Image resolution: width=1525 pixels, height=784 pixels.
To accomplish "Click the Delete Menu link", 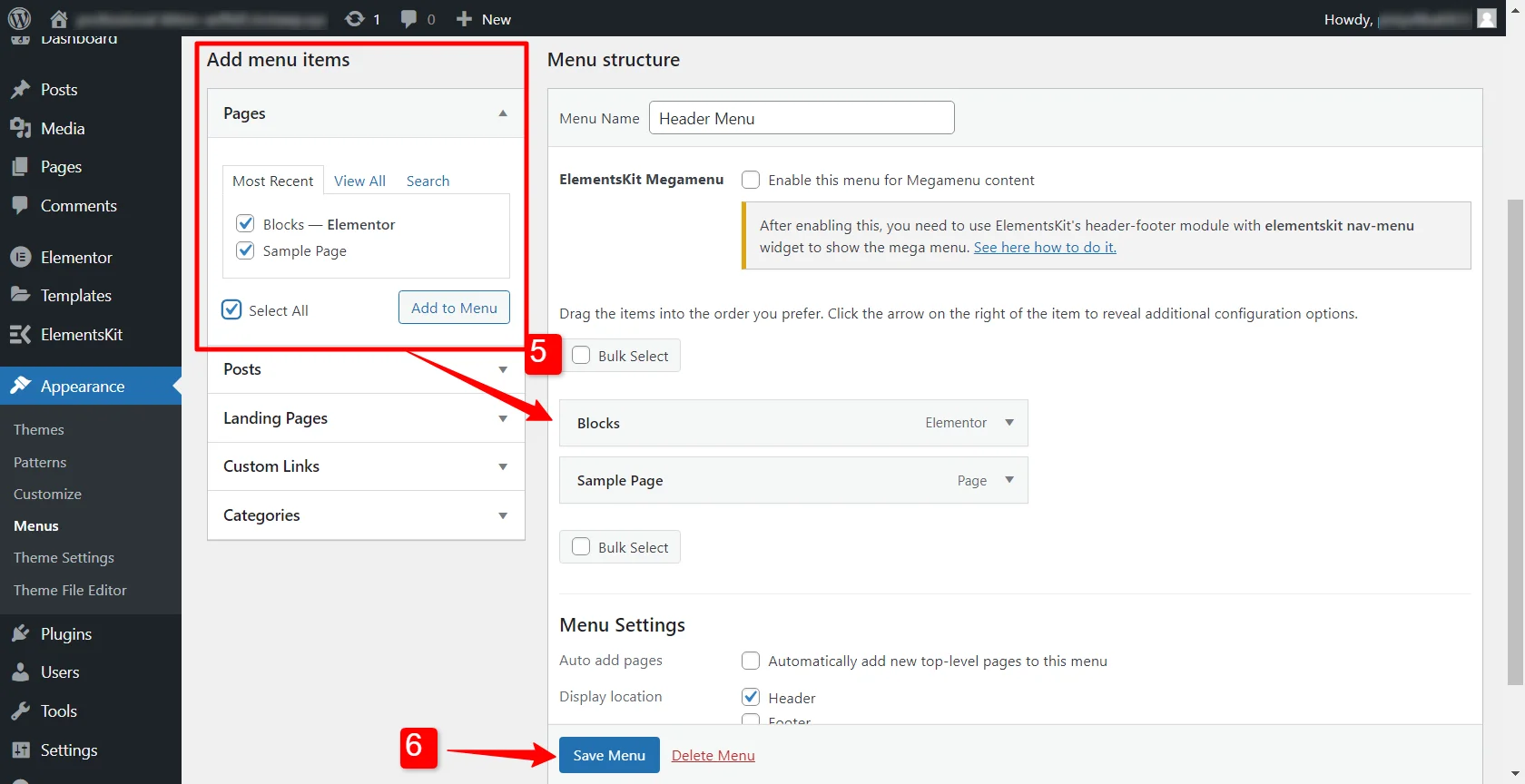I will (713, 755).
